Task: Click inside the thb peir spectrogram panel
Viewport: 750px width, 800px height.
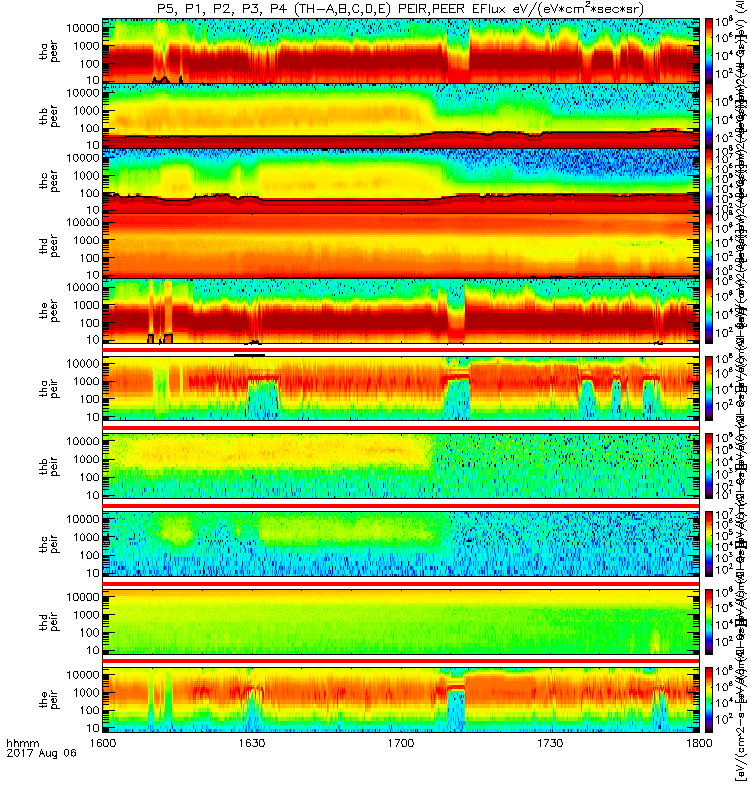Action: click(401, 466)
